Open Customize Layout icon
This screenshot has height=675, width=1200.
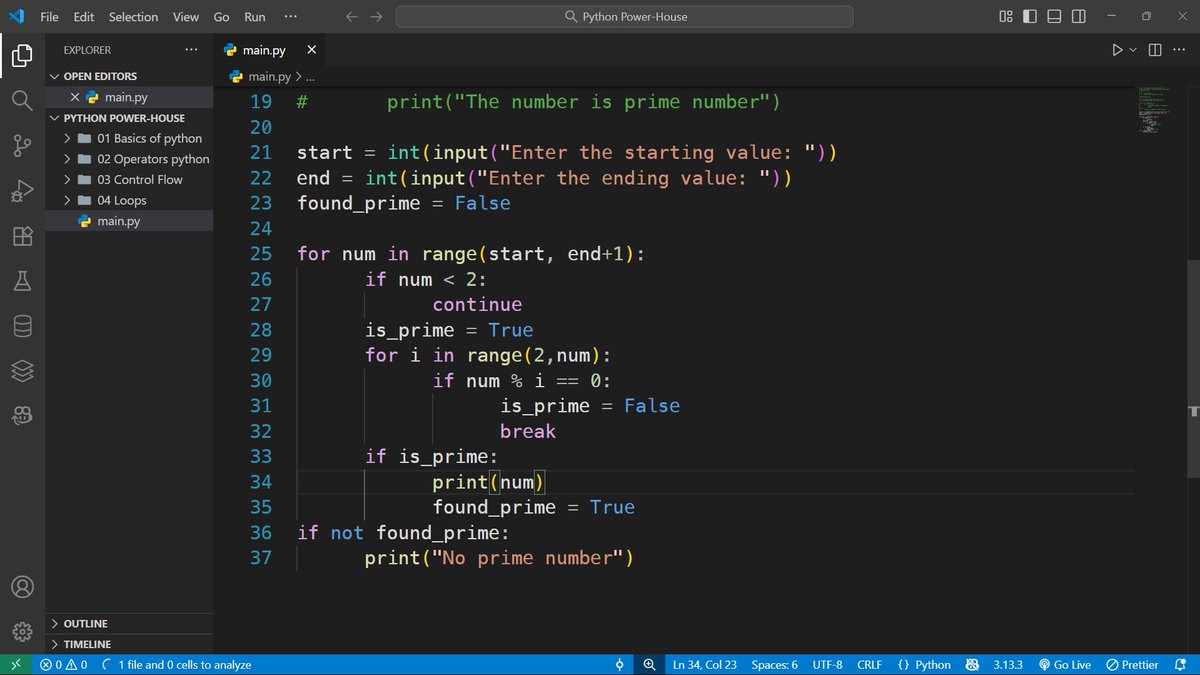[1006, 17]
